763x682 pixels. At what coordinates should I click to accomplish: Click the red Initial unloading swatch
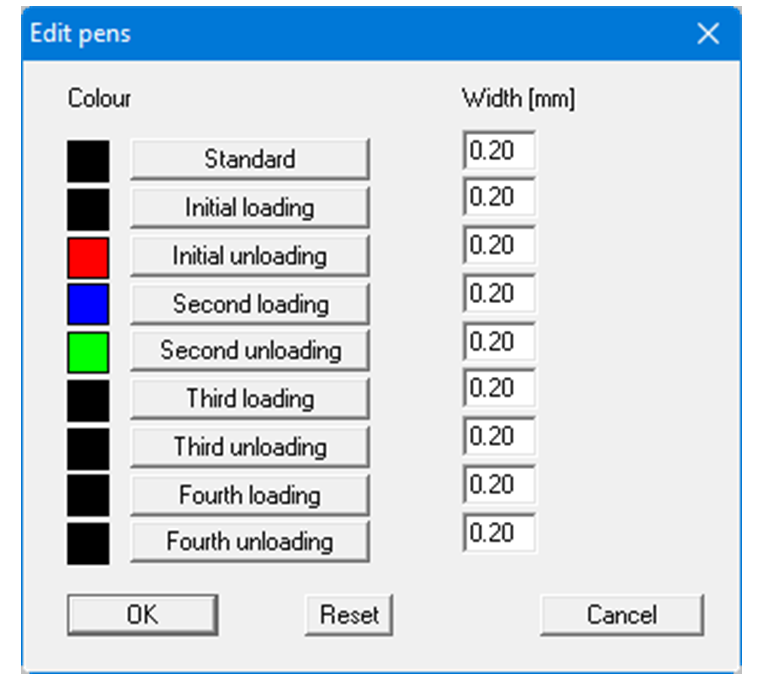(88, 257)
